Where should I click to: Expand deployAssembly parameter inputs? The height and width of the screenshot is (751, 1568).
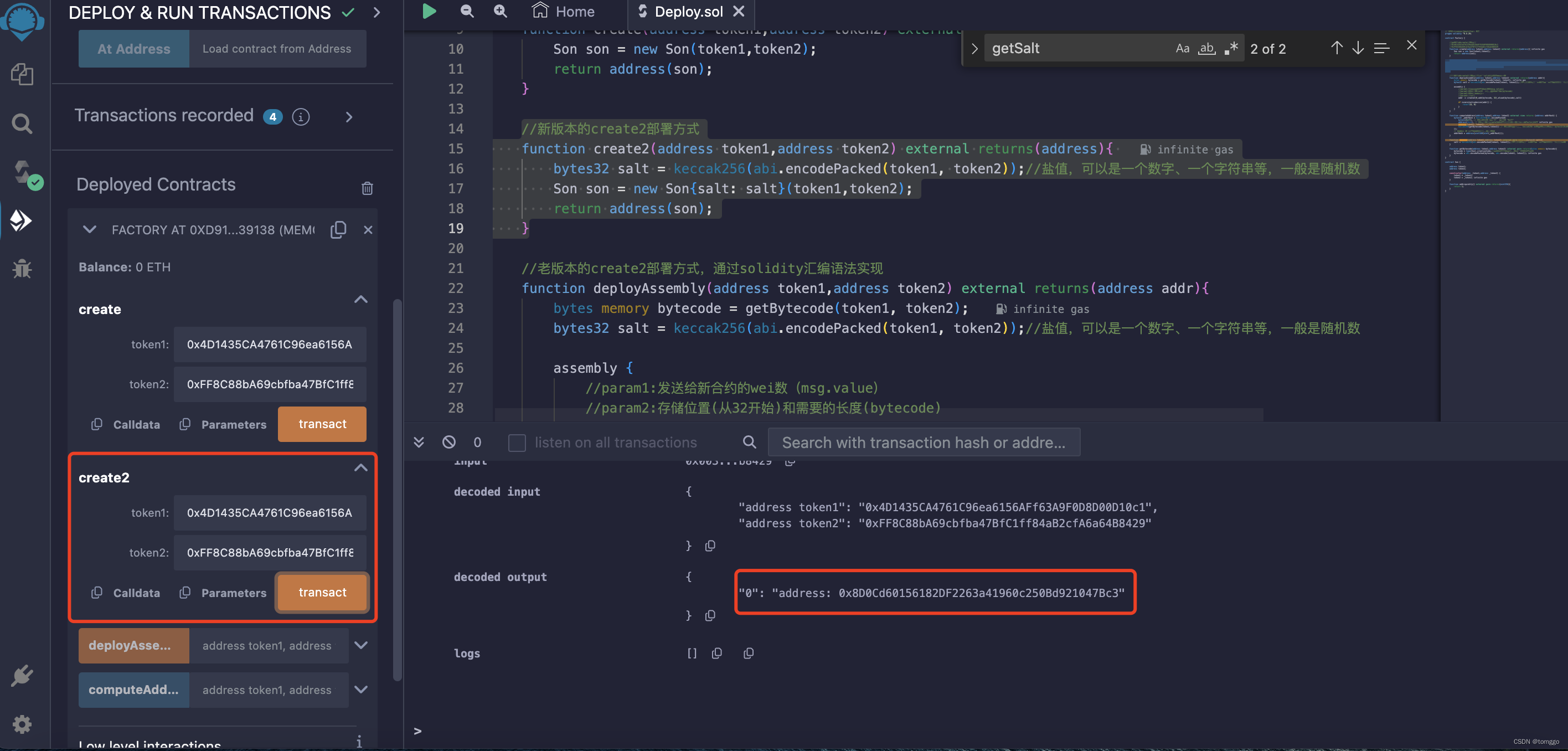(x=361, y=646)
